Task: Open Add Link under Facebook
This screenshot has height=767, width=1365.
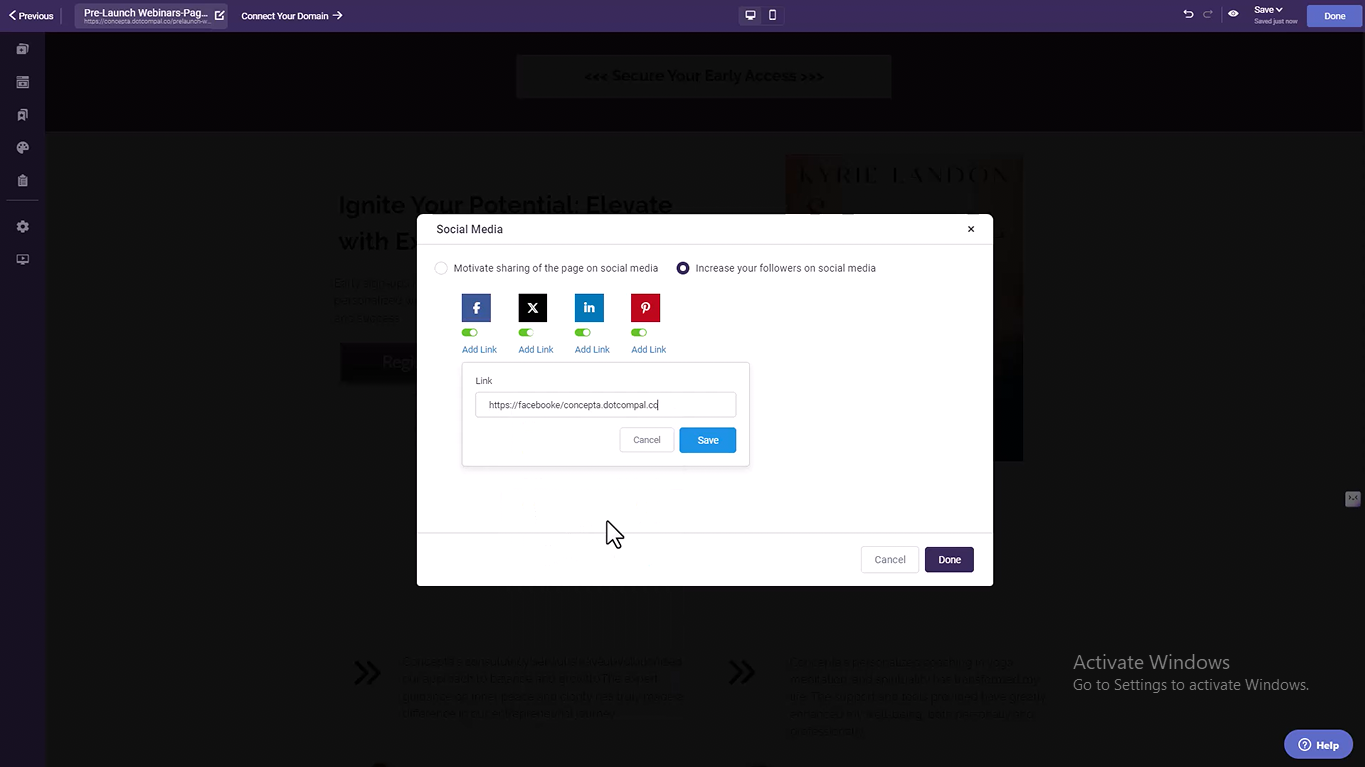Action: pyautogui.click(x=479, y=350)
